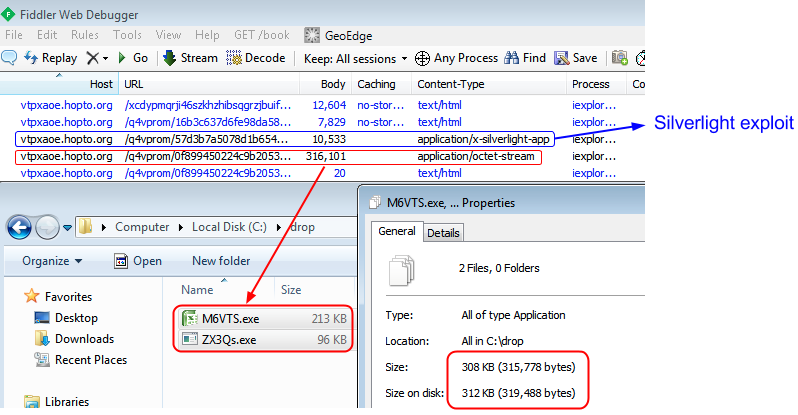Click the Any Process crosshair target
The image size is (798, 415).
click(x=456, y=58)
